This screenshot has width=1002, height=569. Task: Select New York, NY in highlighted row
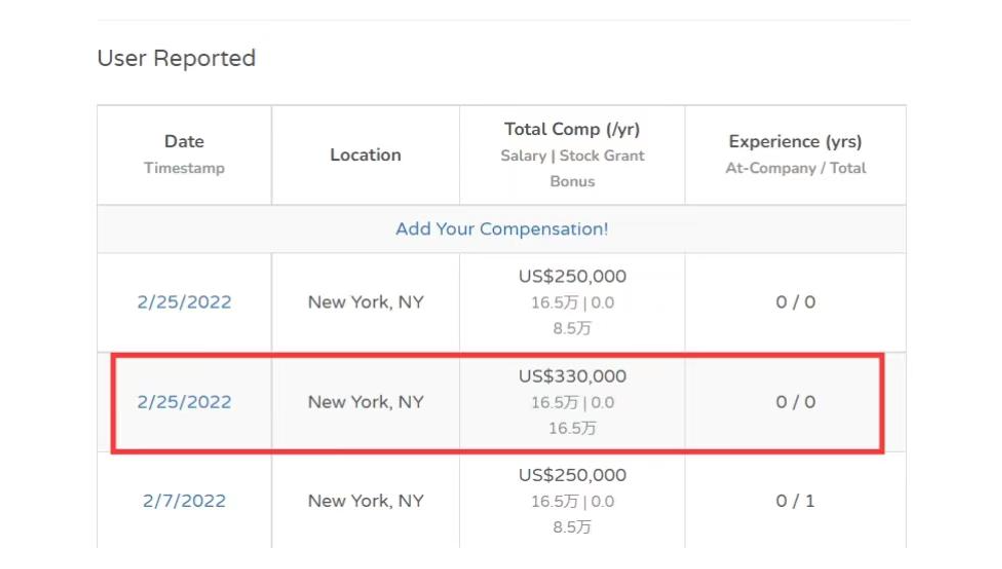tap(365, 402)
